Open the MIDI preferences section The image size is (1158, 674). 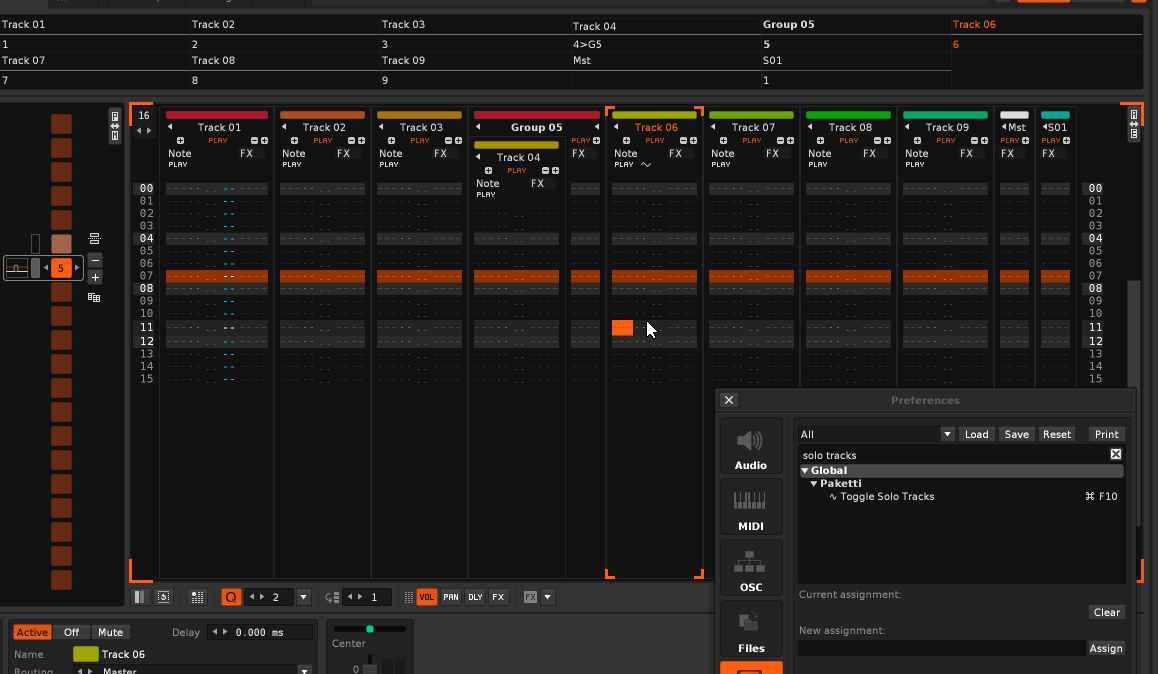coord(751,508)
